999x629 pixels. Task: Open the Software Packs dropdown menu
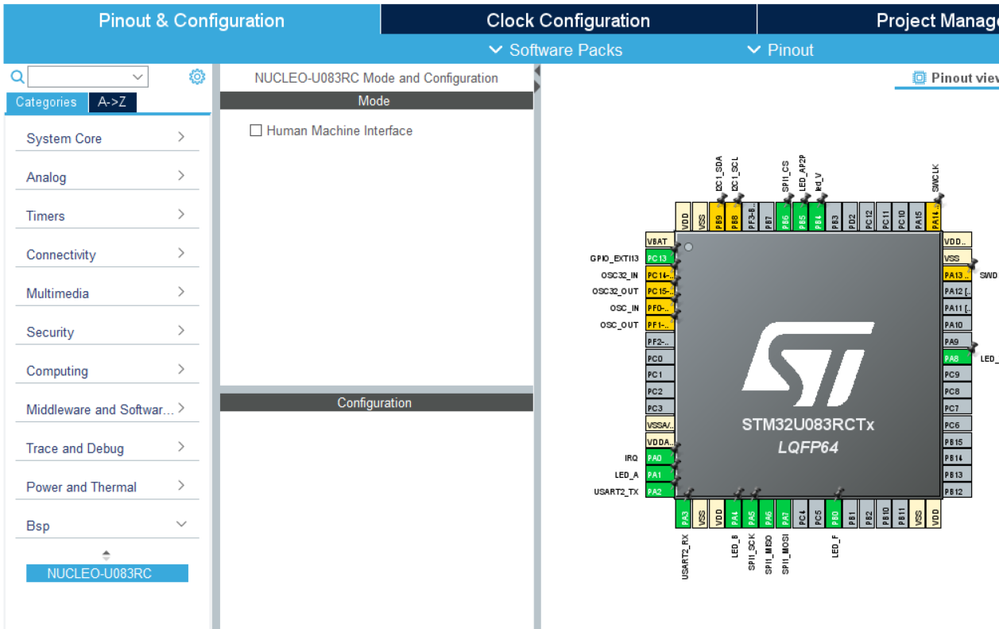click(x=555, y=50)
